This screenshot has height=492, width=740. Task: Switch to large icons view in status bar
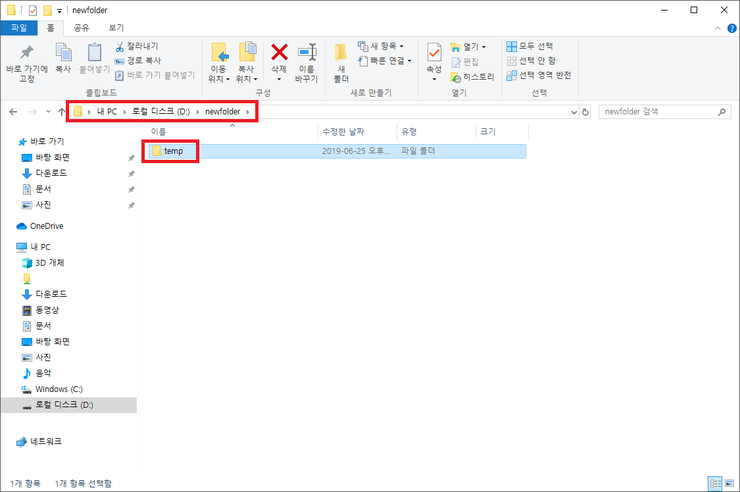coord(730,484)
